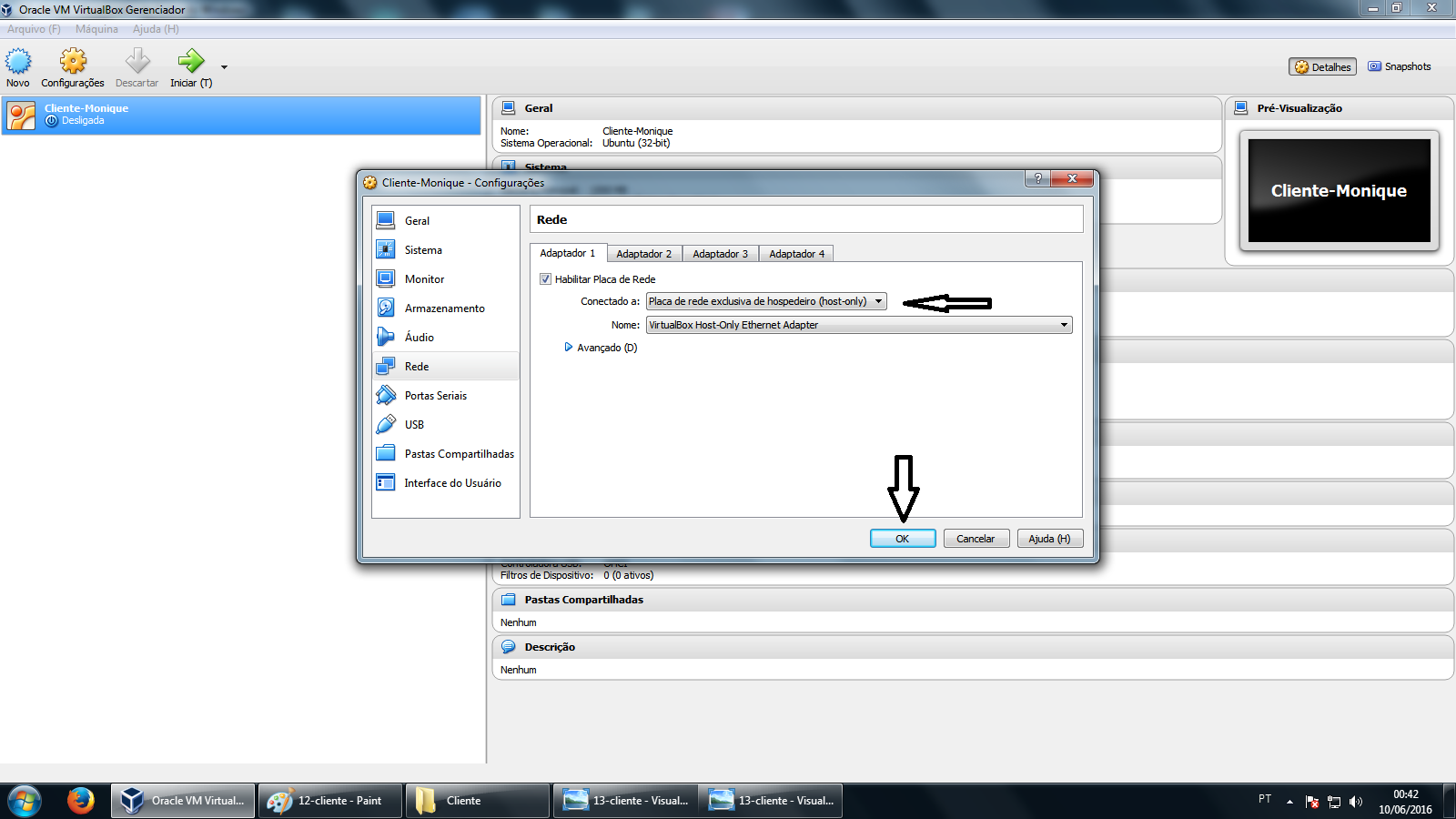Open Interface do Usuário settings category
1456x819 pixels.
446,482
